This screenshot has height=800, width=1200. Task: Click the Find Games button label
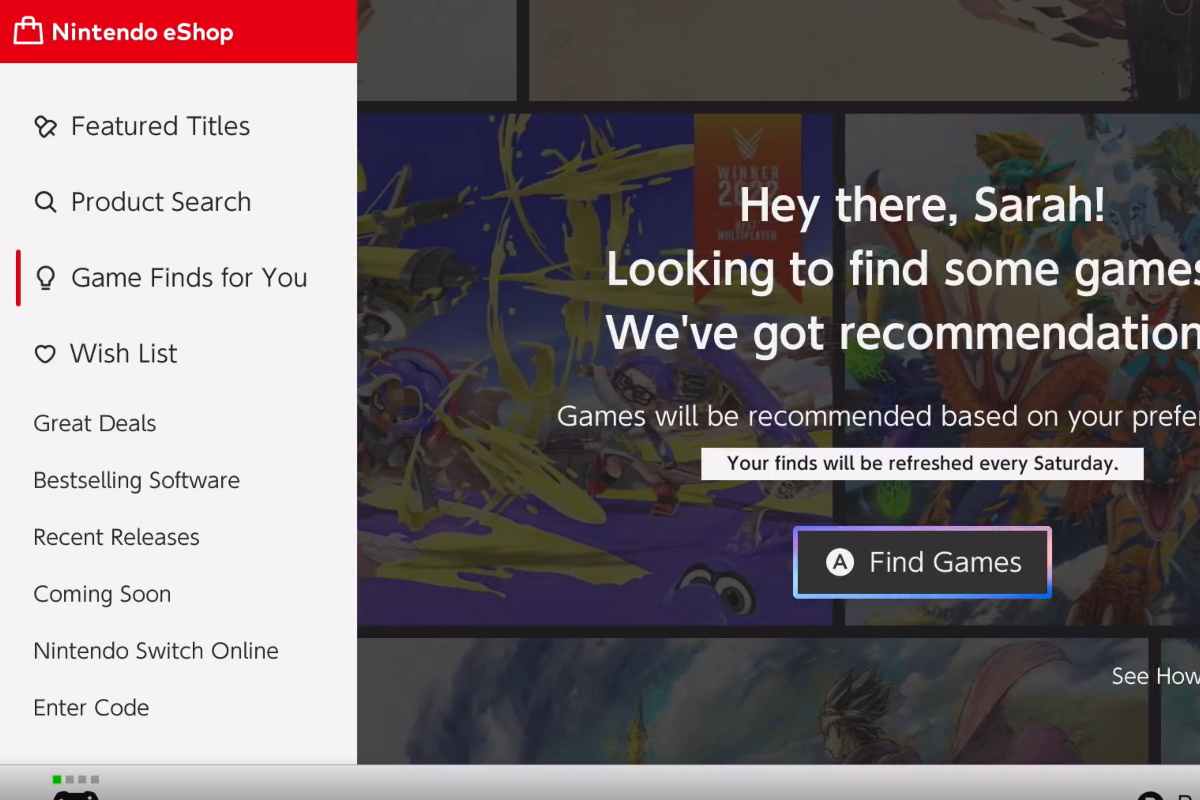[944, 563]
